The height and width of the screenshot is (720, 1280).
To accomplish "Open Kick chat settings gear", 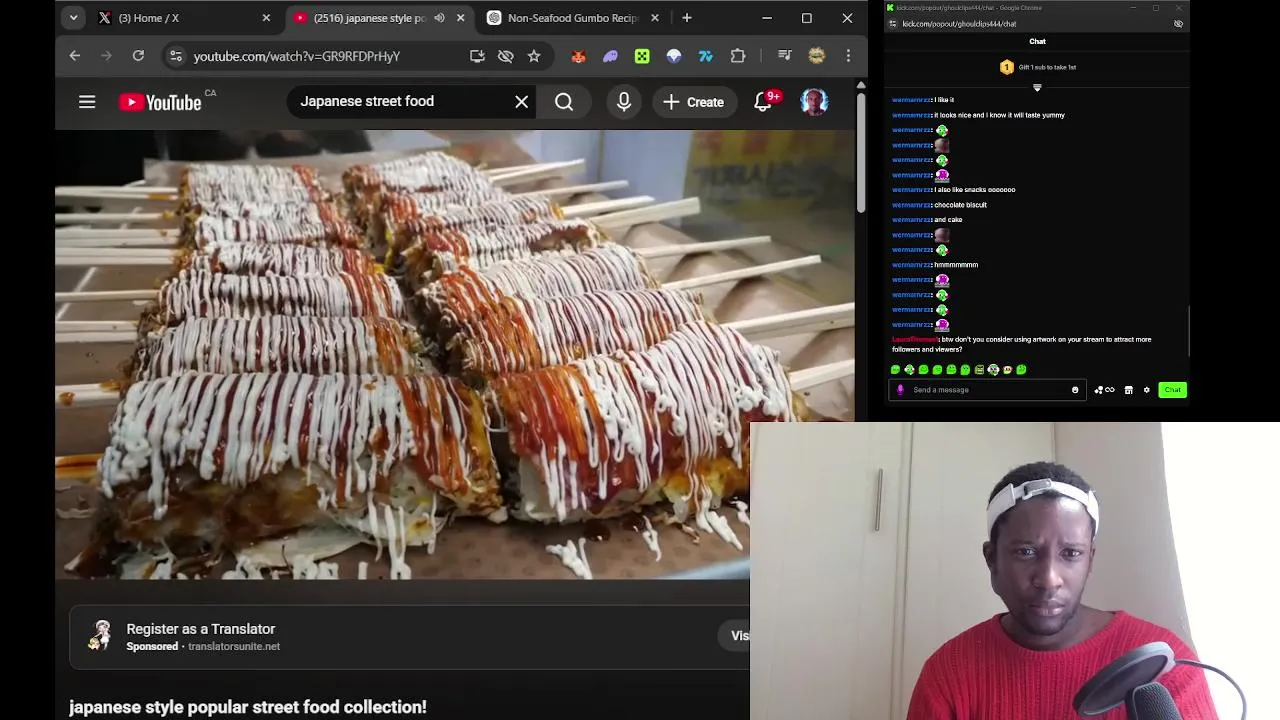I will (x=1147, y=390).
